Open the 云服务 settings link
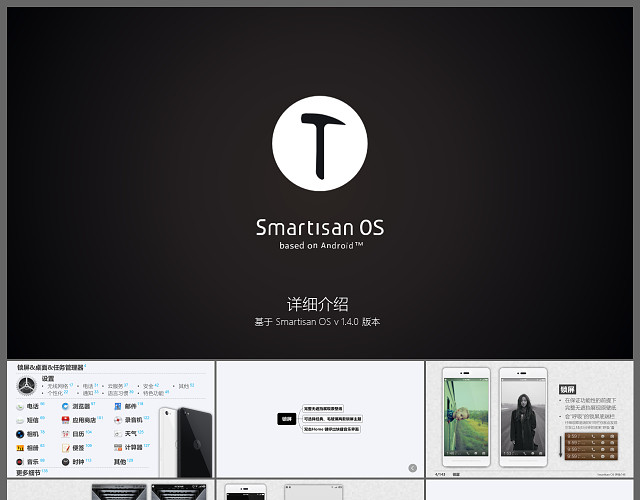This screenshot has height=500, width=640. (116, 386)
